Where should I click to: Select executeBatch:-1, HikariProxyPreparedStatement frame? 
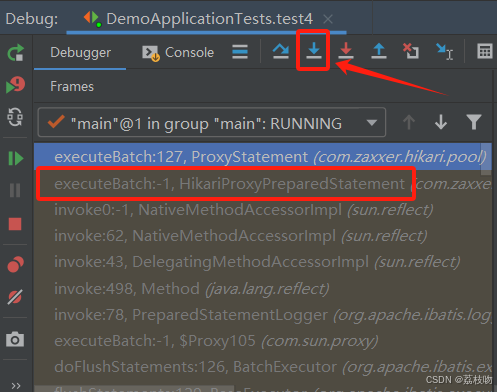[263, 184]
